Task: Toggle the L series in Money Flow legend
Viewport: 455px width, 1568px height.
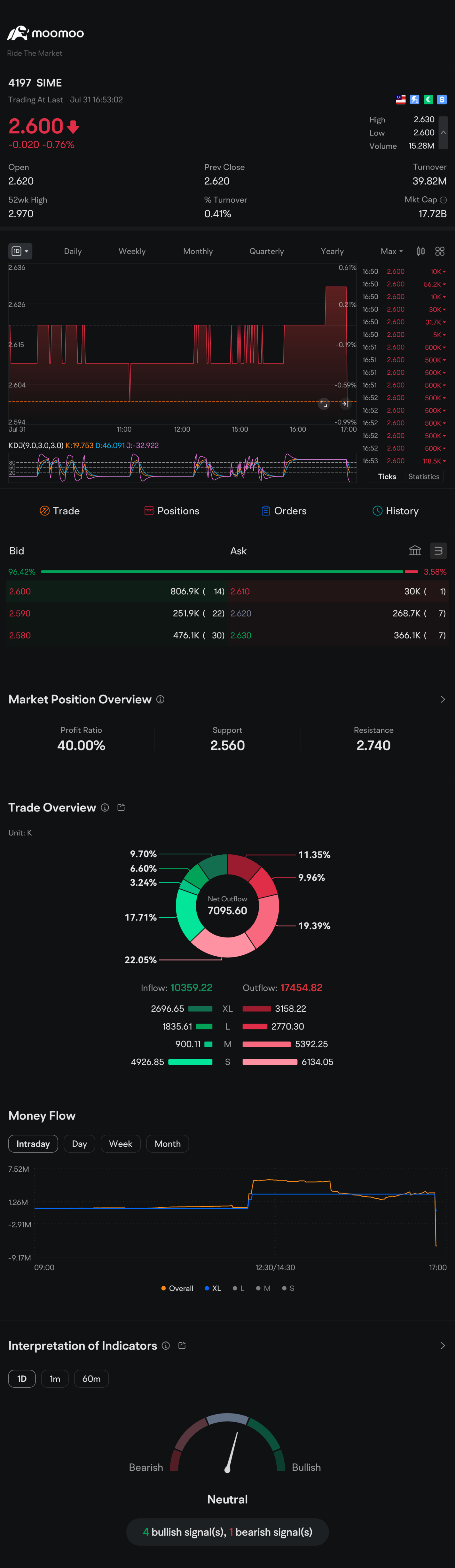Action: pos(239,1288)
